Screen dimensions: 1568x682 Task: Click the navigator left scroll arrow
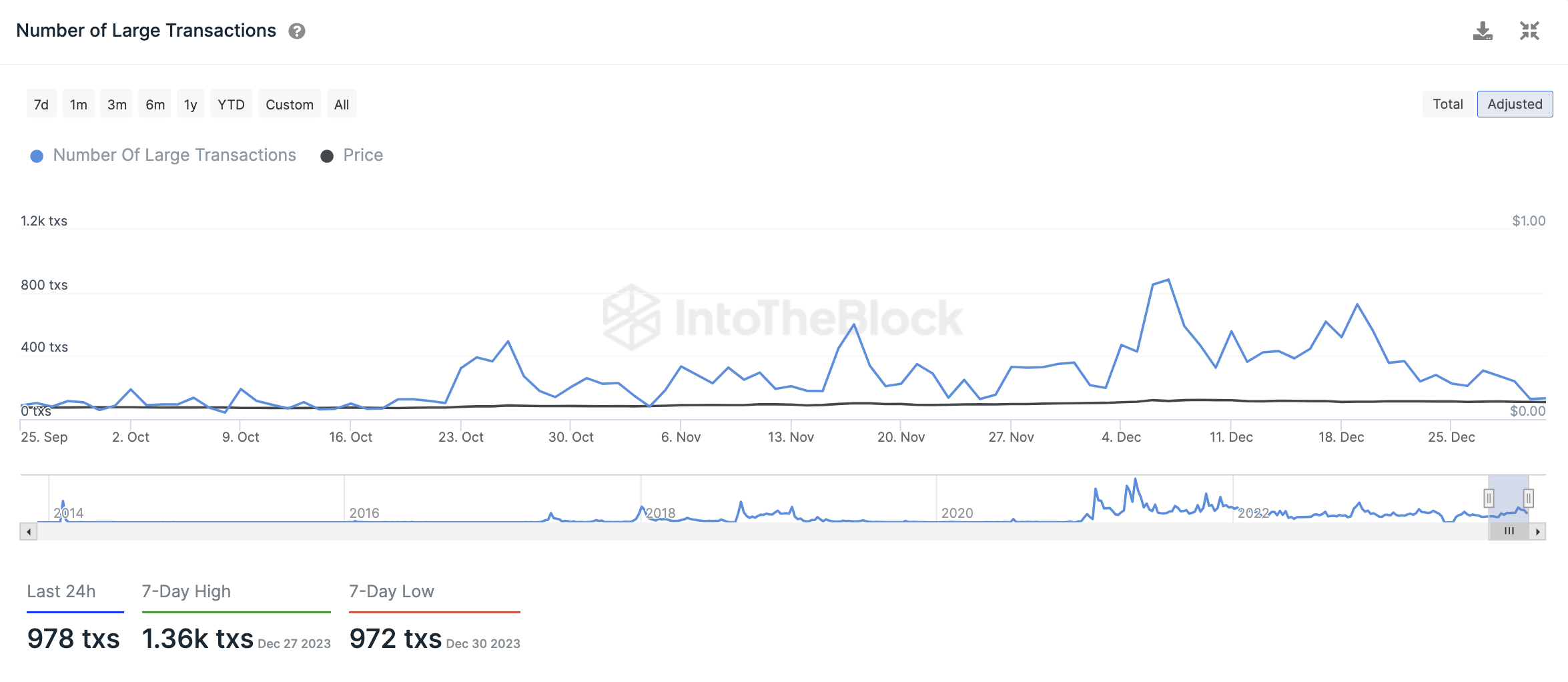(28, 532)
